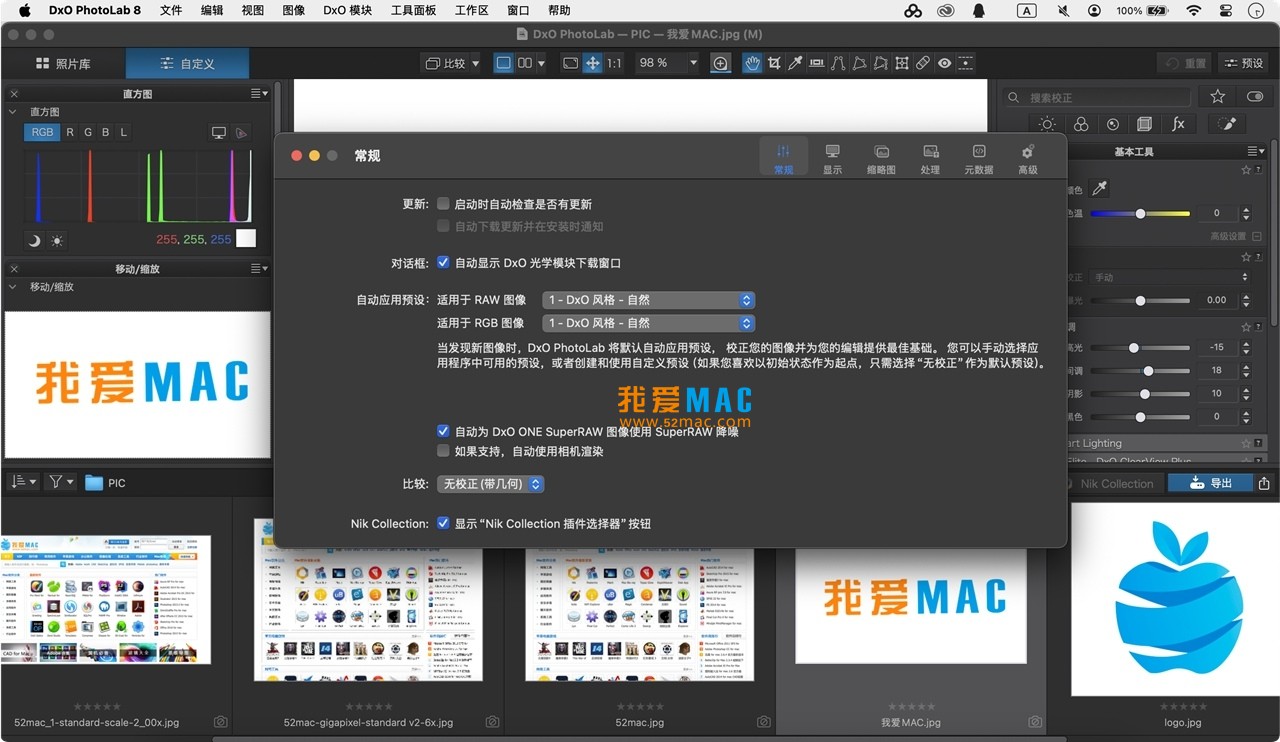Show highlight clipping with sun icon
1280x742 pixels.
pos(57,240)
